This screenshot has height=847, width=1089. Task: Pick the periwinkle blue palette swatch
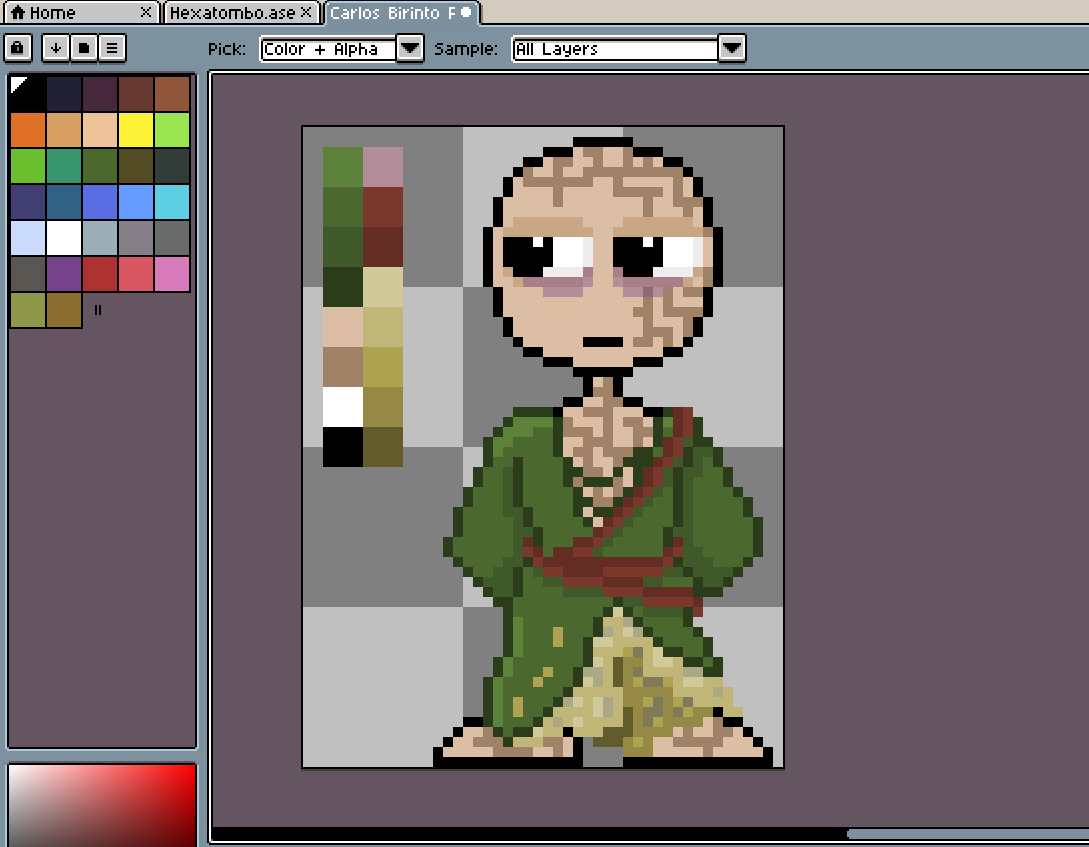click(x=100, y=202)
